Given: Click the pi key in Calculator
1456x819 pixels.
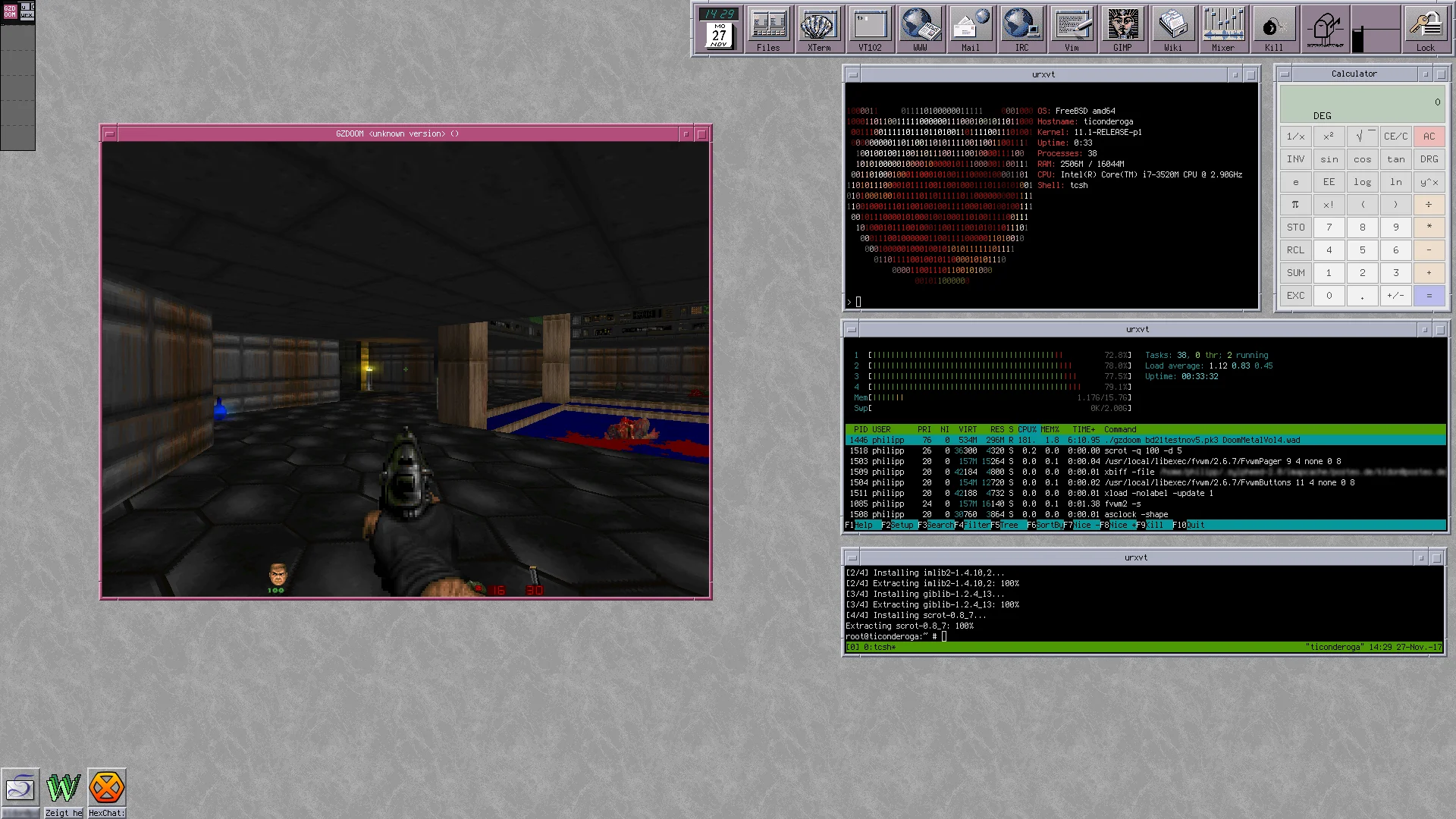Looking at the screenshot, I should pos(1295,205).
